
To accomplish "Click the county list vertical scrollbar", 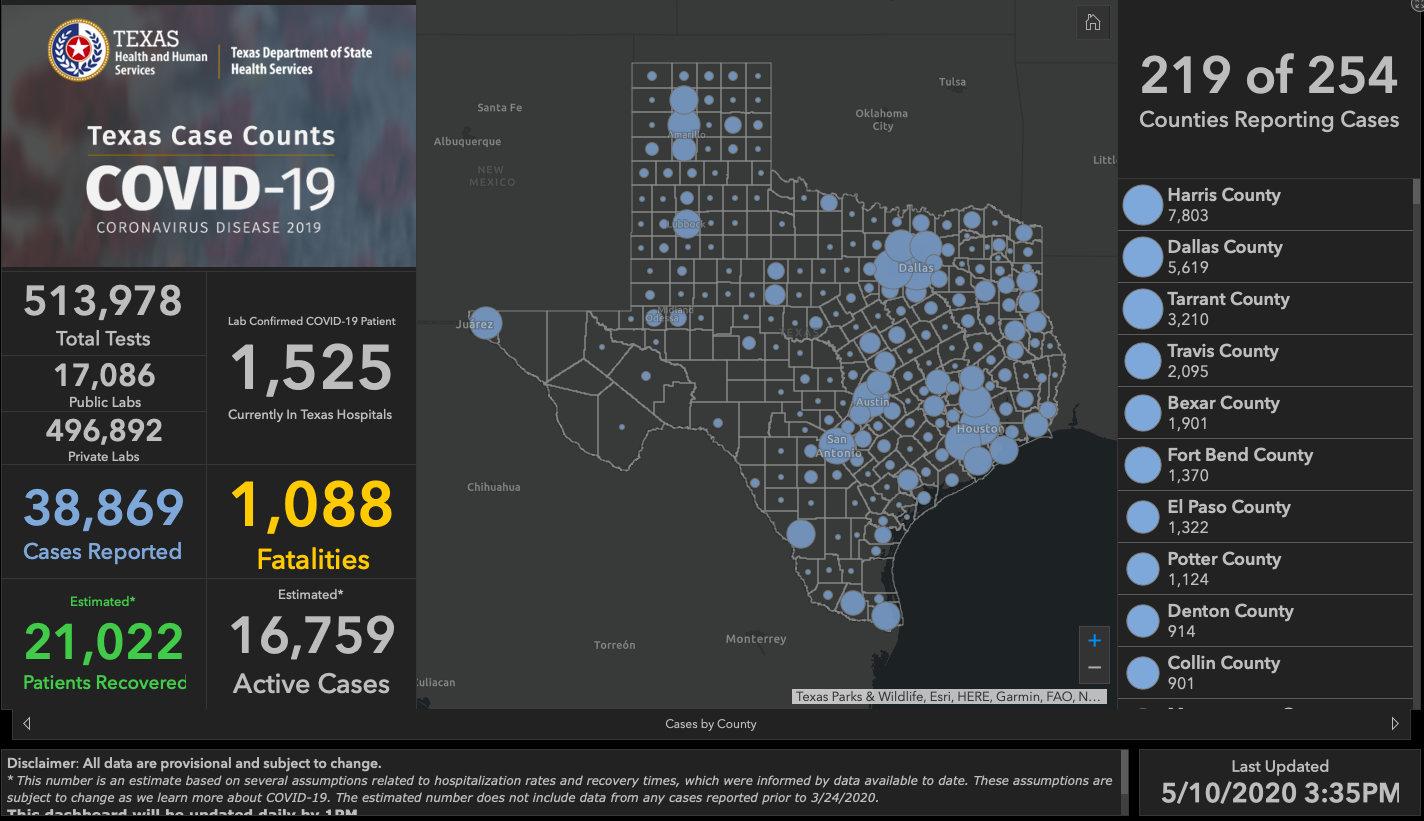I will 1415,300.
